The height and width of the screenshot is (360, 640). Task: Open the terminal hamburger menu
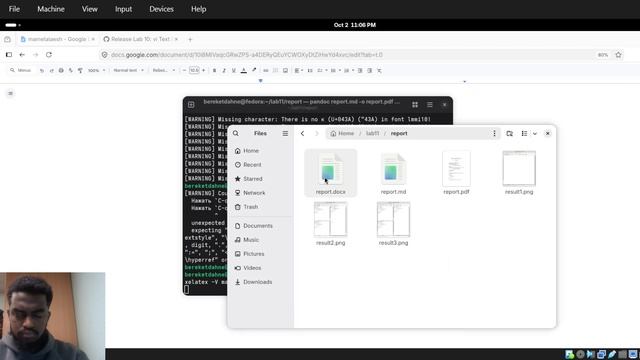pyautogui.click(x=430, y=105)
